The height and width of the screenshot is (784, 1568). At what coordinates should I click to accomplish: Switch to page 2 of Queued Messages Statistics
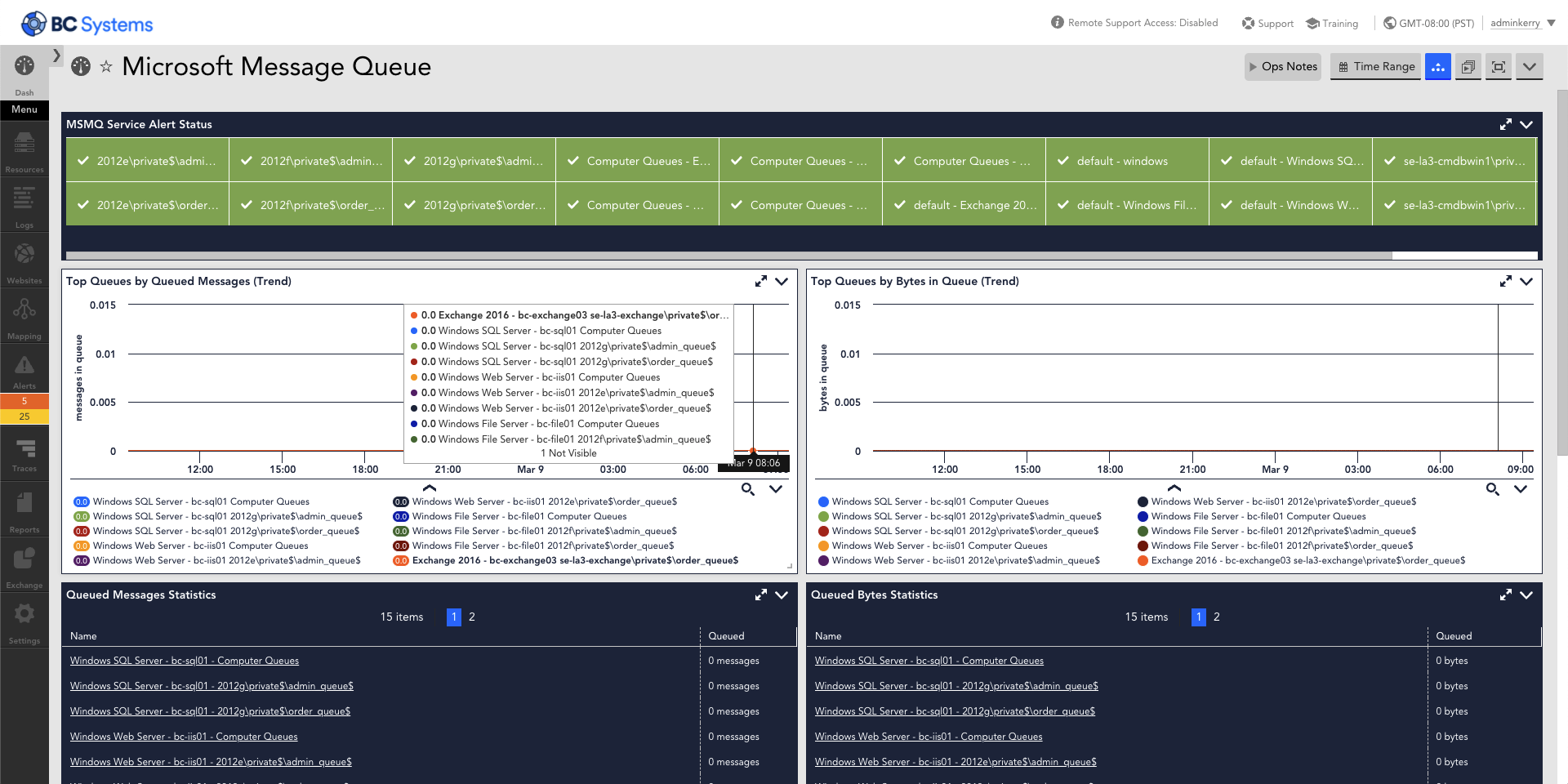pos(471,617)
